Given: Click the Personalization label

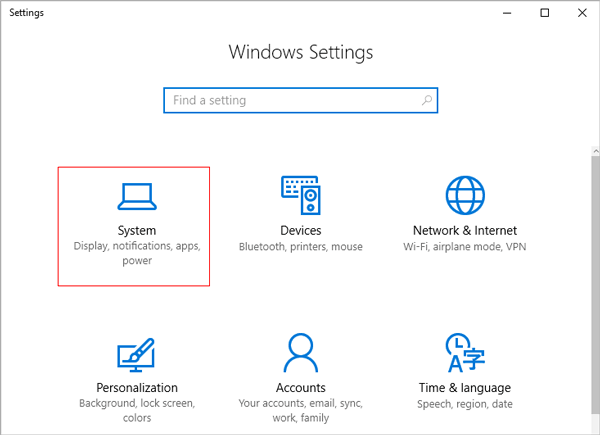Looking at the screenshot, I should [137, 388].
